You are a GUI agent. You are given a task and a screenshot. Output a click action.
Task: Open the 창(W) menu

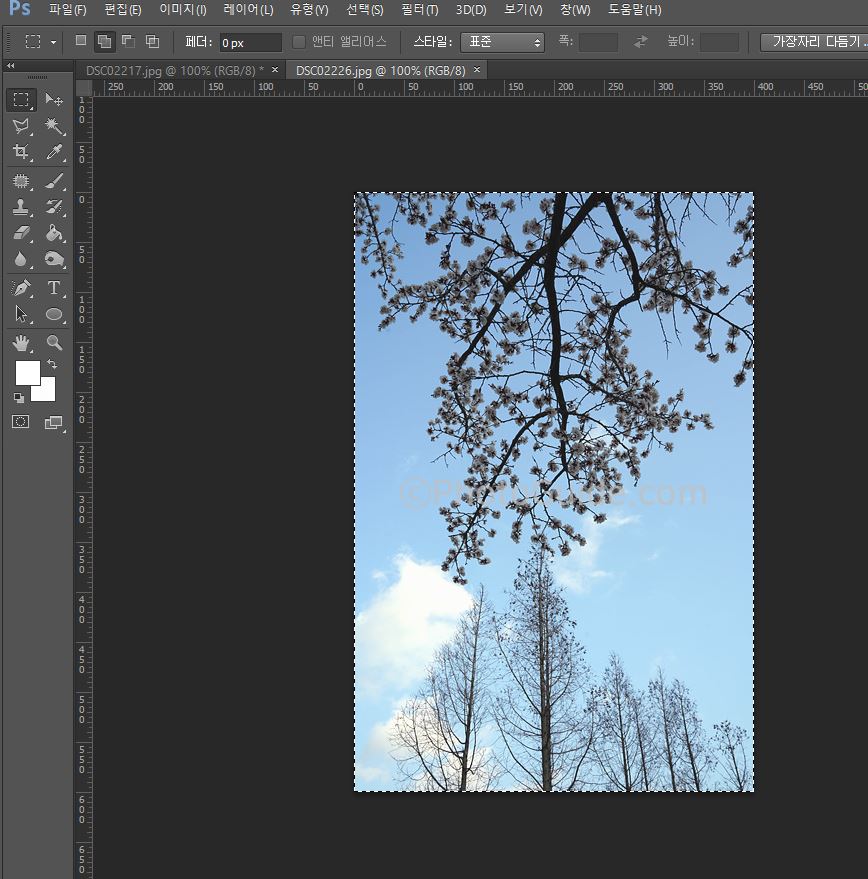pos(575,10)
